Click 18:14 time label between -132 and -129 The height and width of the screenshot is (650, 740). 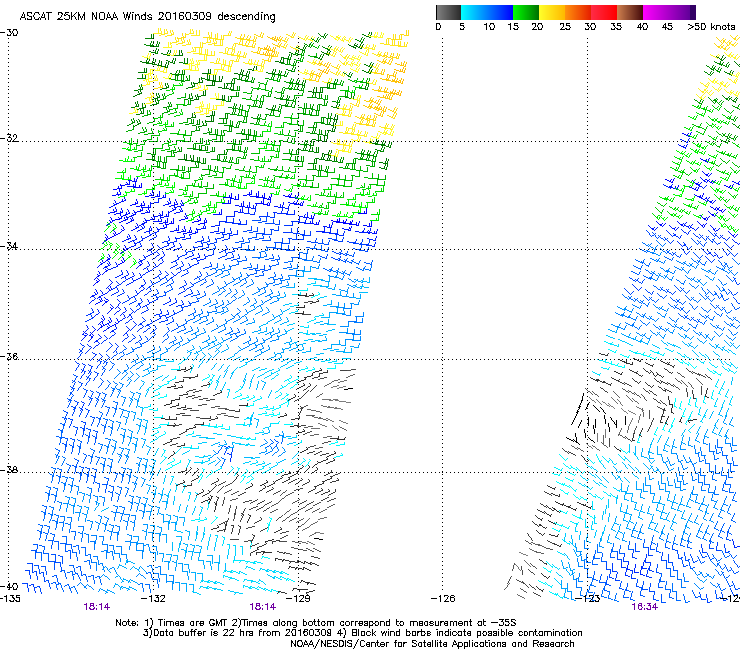click(263, 607)
